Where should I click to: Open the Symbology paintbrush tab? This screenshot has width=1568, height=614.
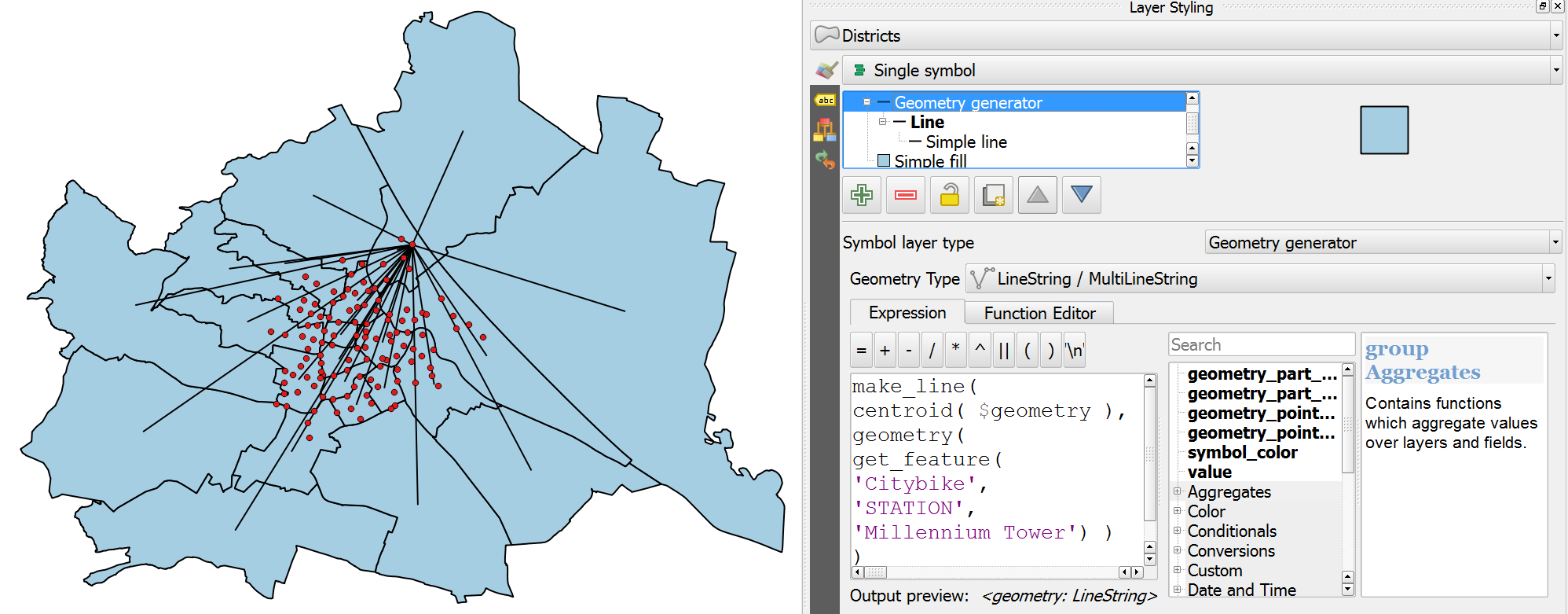point(826,71)
